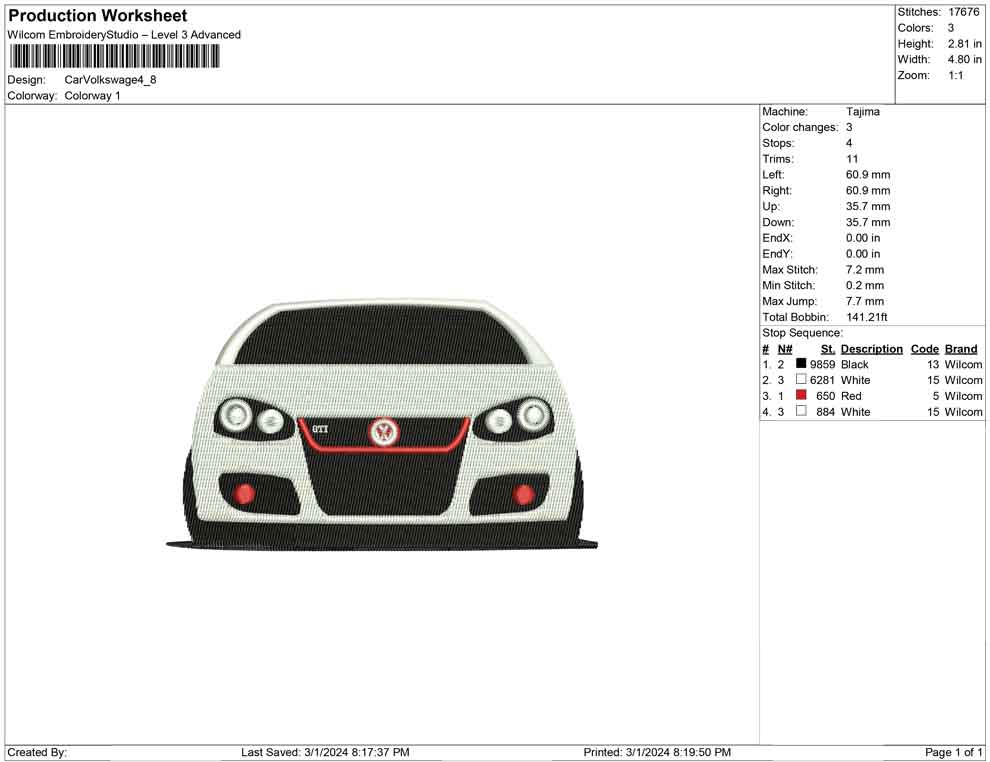The width and height of the screenshot is (990, 762).
Task: Click the black color swatch in stop sequence
Action: 801,364
